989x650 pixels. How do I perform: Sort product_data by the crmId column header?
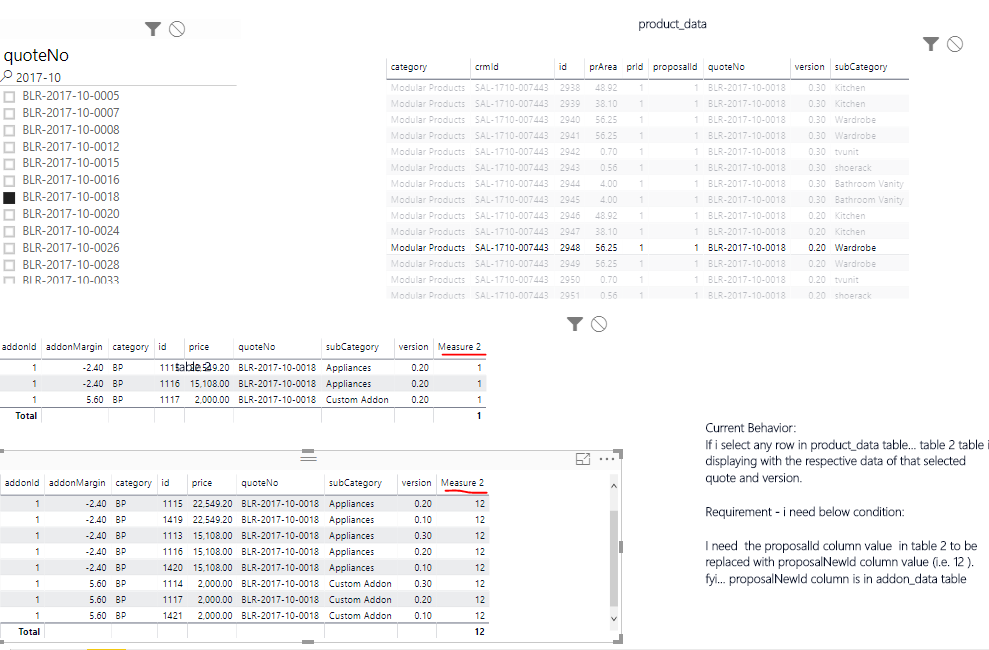point(487,67)
